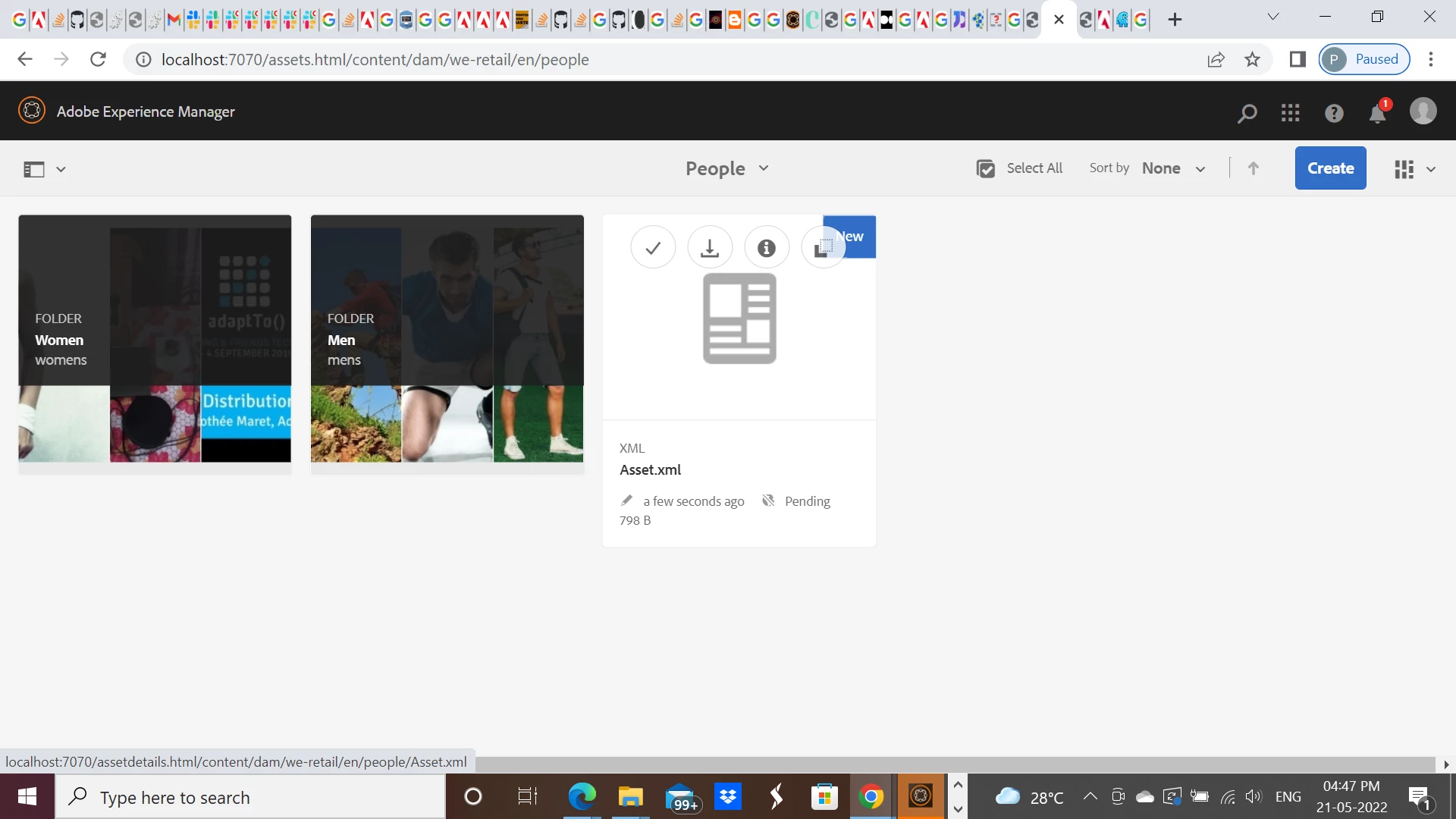Open the Men folder card
This screenshot has width=1456, height=819.
(x=447, y=339)
